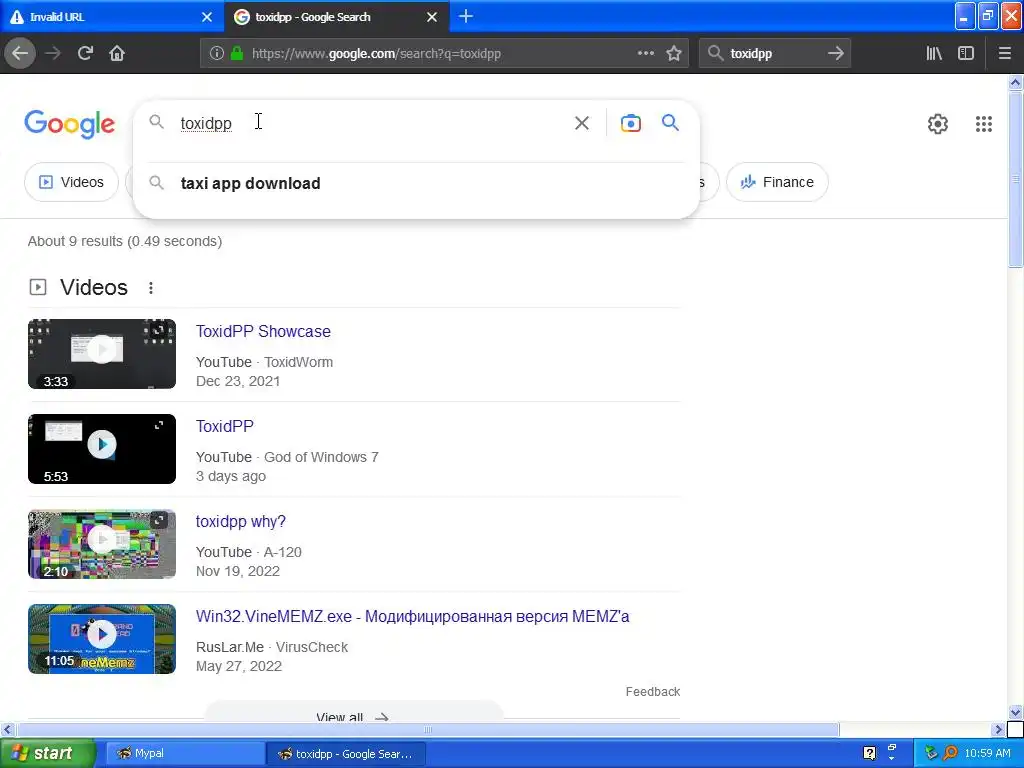This screenshot has width=1024, height=768.
Task: Click the Google search text toxidpp
Action: coord(206,123)
